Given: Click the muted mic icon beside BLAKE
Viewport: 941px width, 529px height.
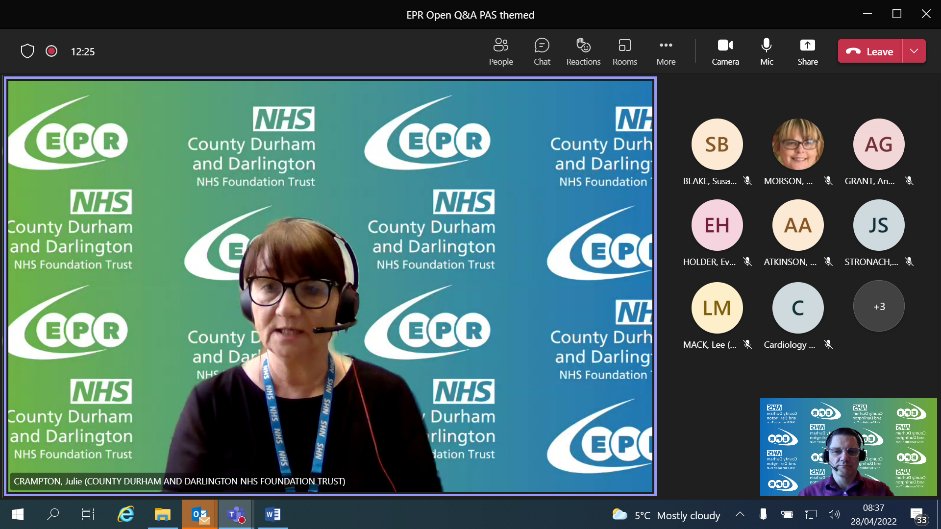Looking at the screenshot, I should tap(747, 180).
